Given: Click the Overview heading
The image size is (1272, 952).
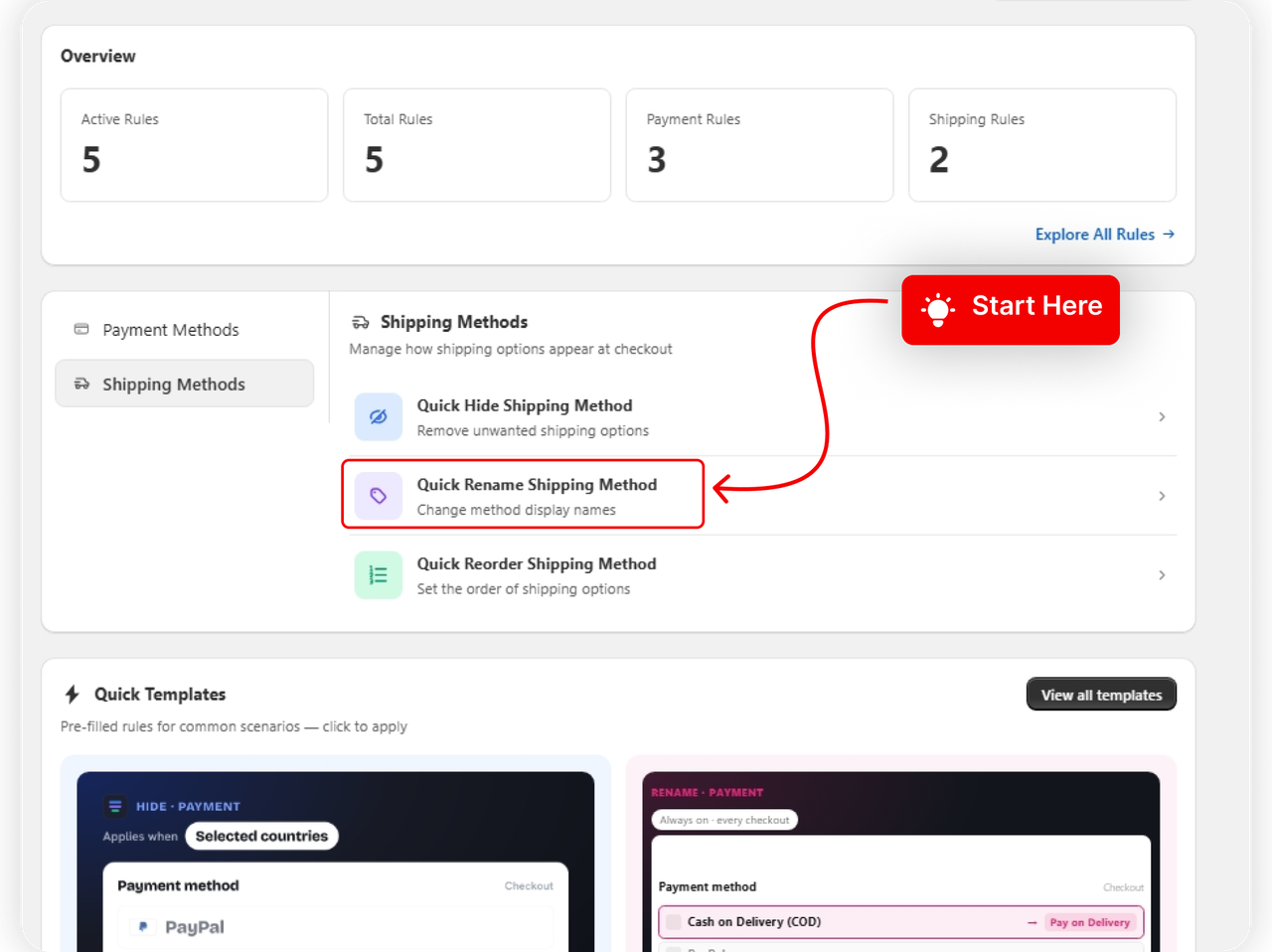Looking at the screenshot, I should click(98, 56).
